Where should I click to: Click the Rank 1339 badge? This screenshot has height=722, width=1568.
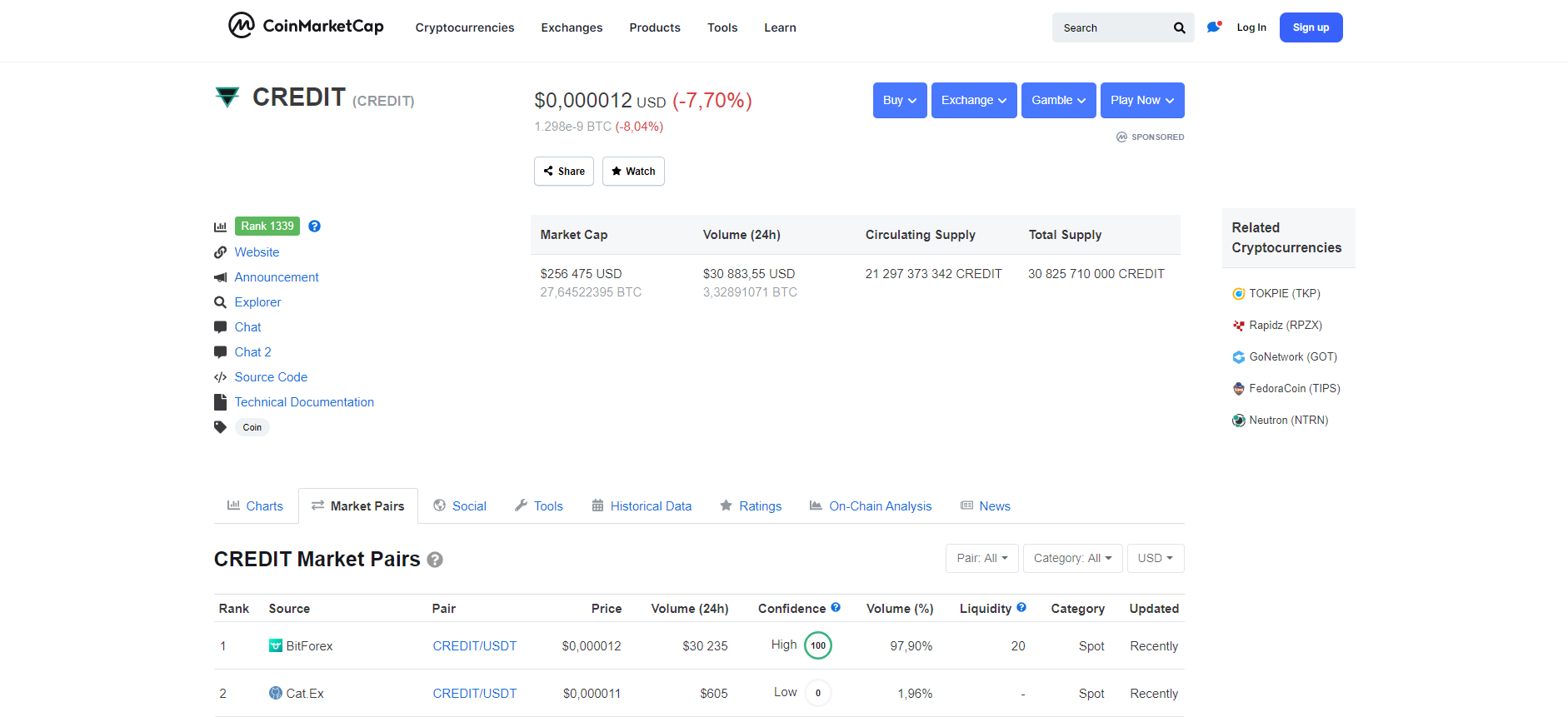pyautogui.click(x=267, y=226)
